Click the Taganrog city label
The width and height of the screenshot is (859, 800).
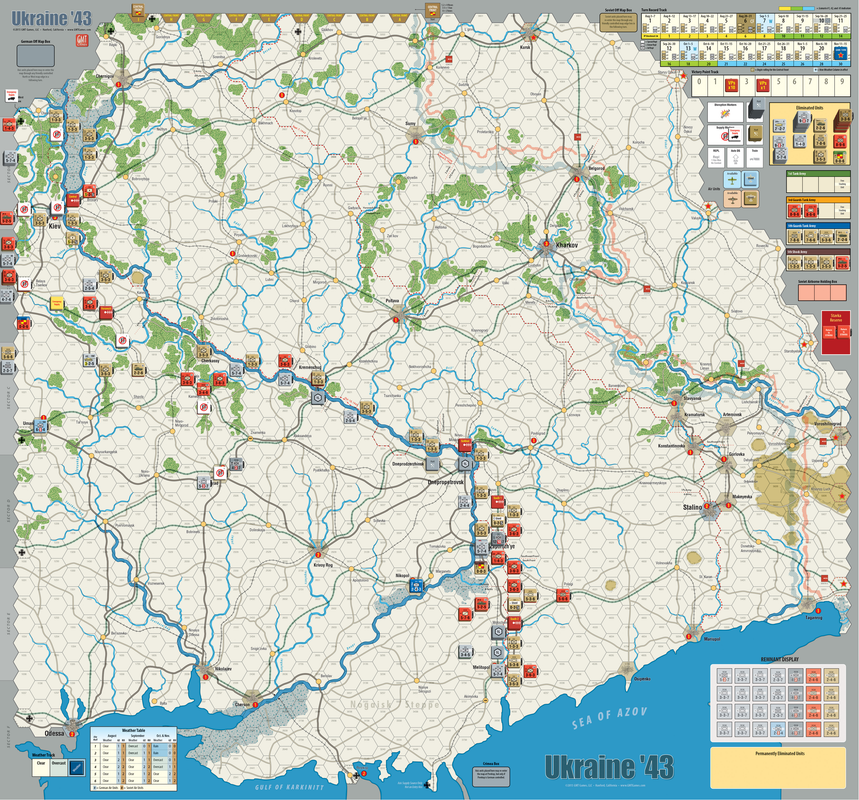tap(814, 618)
